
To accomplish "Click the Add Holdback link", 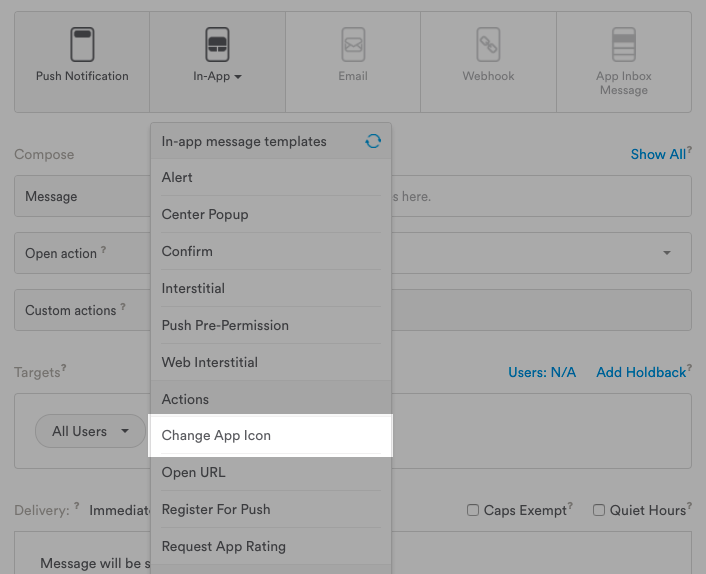I will click(x=641, y=372).
